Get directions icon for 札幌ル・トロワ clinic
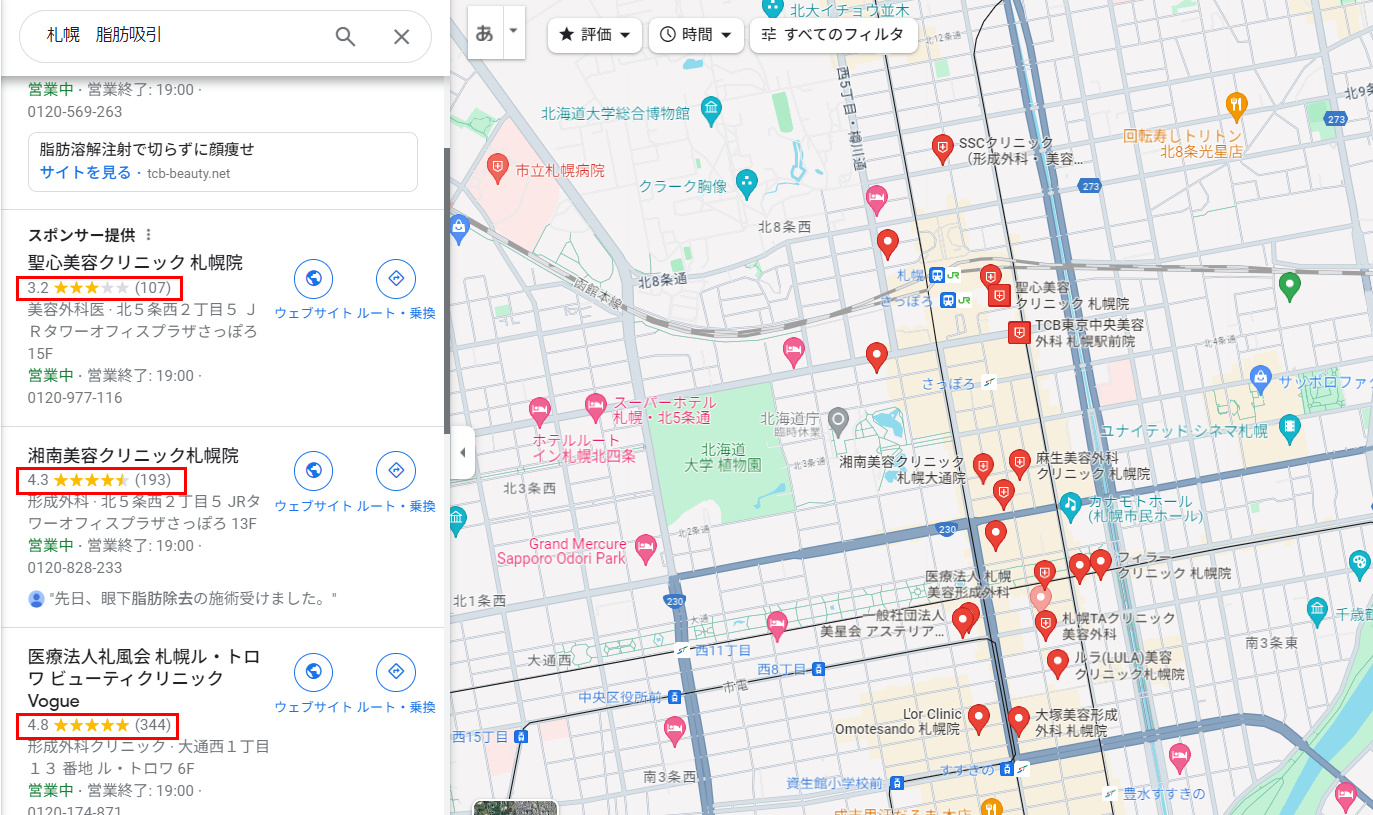 point(395,673)
